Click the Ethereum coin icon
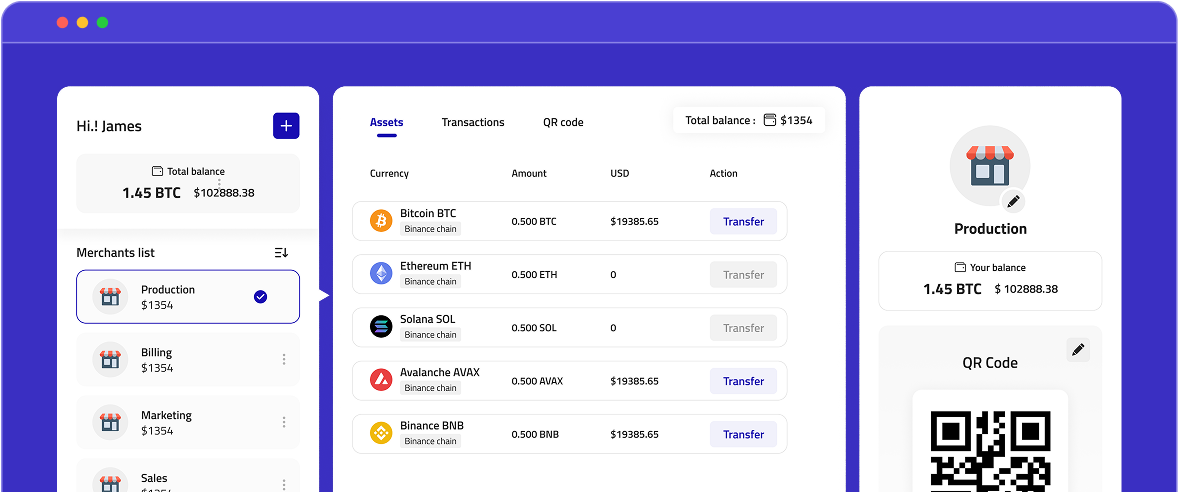Viewport: 1178px width, 492px height. coord(381,273)
